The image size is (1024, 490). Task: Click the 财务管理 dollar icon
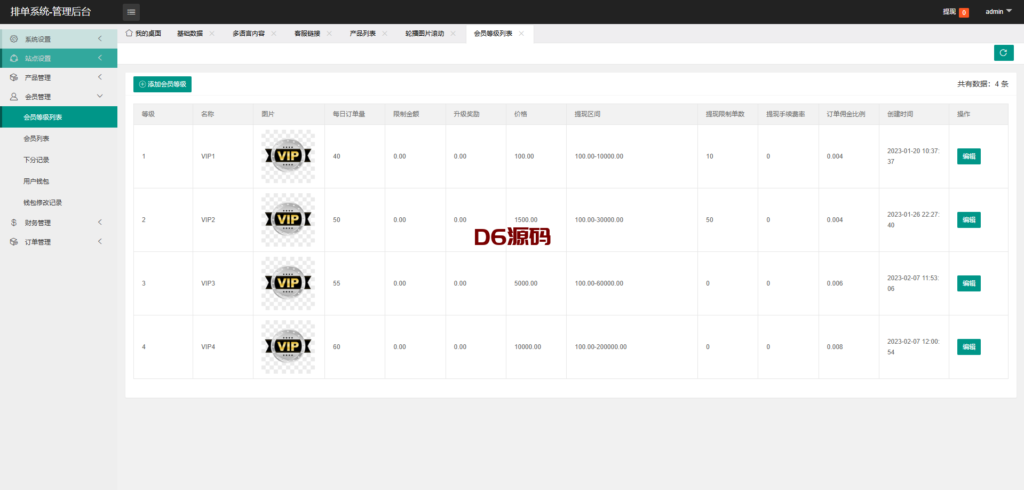pyautogui.click(x=14, y=223)
